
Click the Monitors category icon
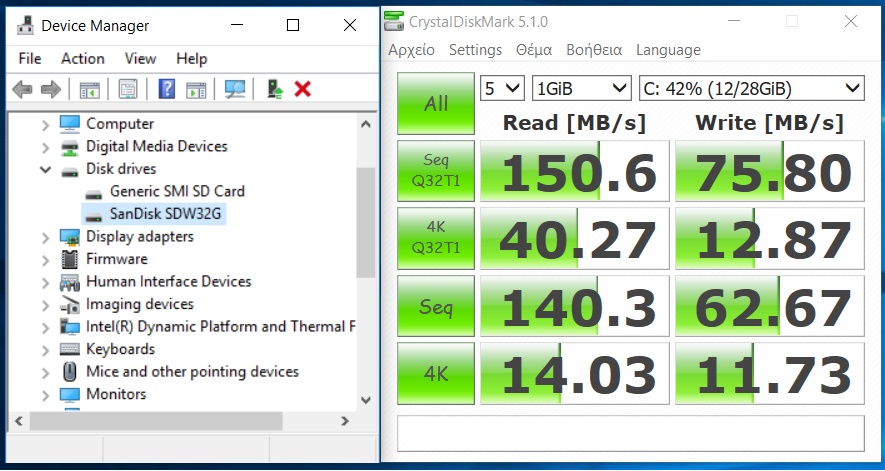click(x=69, y=394)
